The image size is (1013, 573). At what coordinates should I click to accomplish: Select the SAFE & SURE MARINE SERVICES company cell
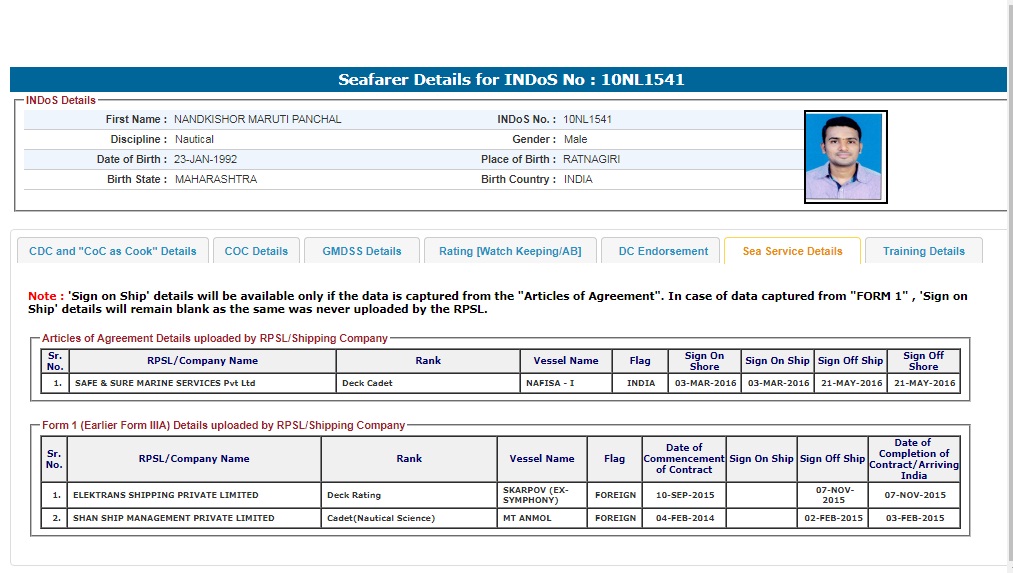(165, 383)
